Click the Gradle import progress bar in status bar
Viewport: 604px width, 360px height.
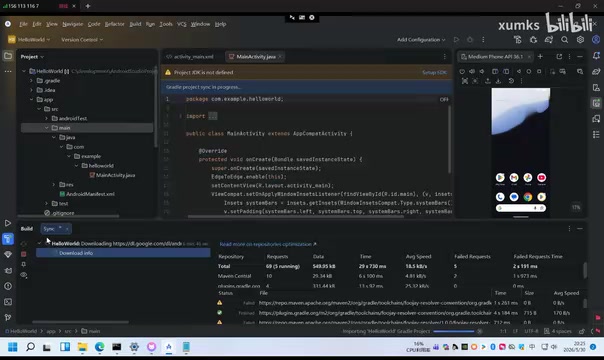453,331
